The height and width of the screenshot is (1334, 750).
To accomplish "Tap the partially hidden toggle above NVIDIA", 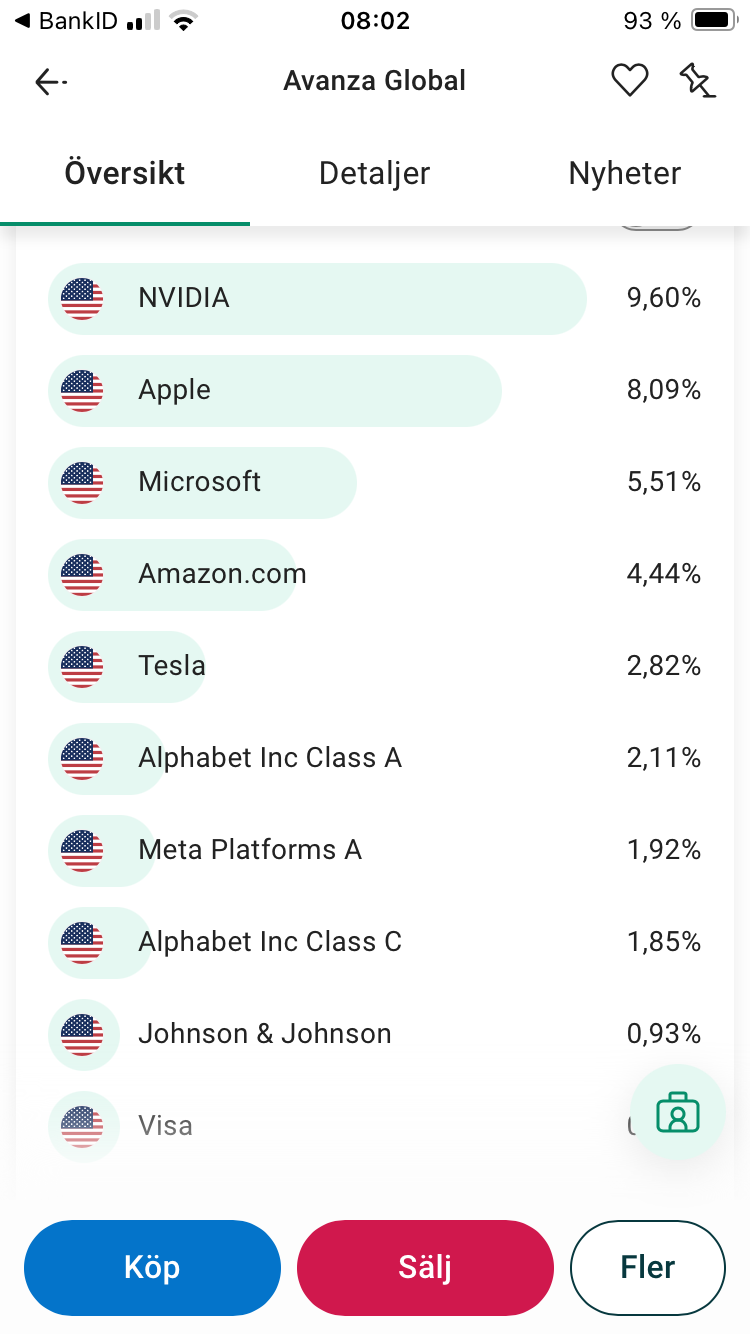I will click(656, 229).
